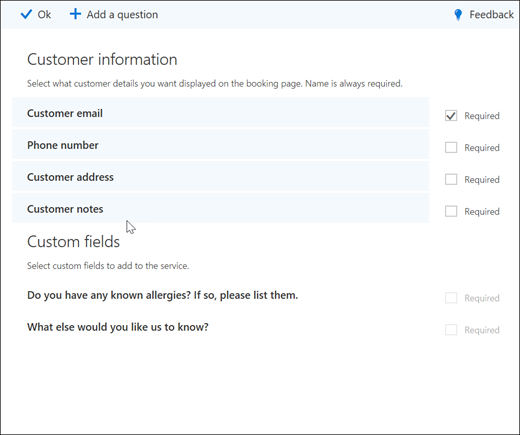The height and width of the screenshot is (435, 520).
Task: Select the known allergies custom field
Action: point(163,295)
